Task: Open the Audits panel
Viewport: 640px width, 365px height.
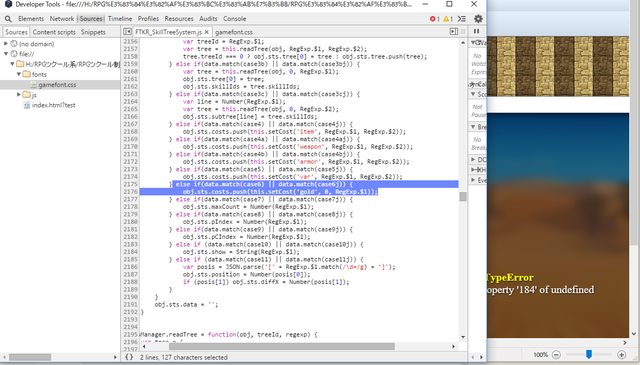Action: point(208,19)
